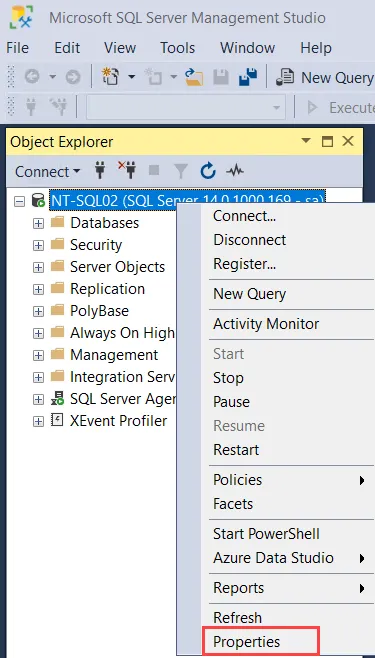This screenshot has width=375, height=658.
Task: Choose Connect... in context menu
Action: pyautogui.click(x=244, y=216)
